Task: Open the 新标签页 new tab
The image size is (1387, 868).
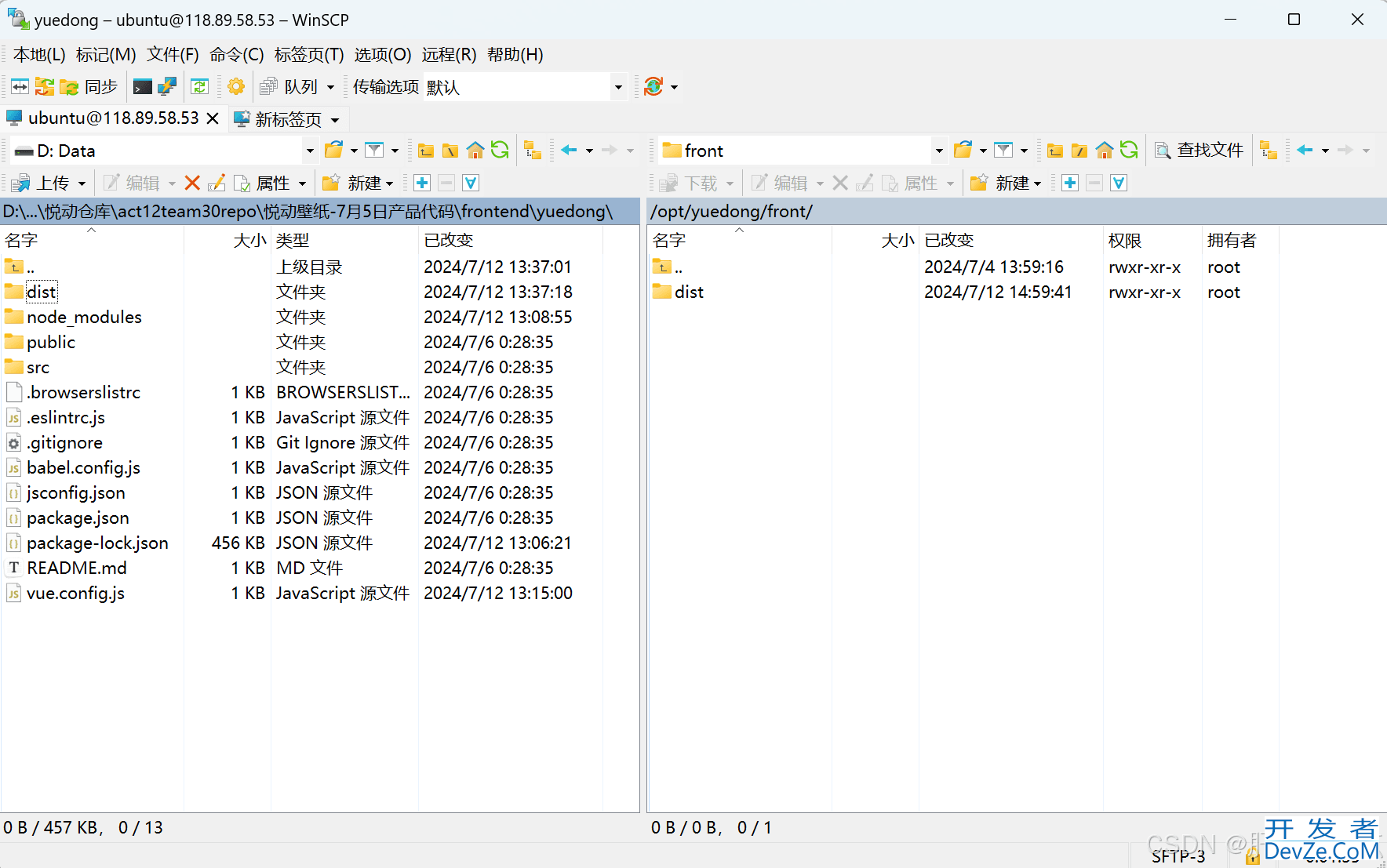Action: coord(278,119)
